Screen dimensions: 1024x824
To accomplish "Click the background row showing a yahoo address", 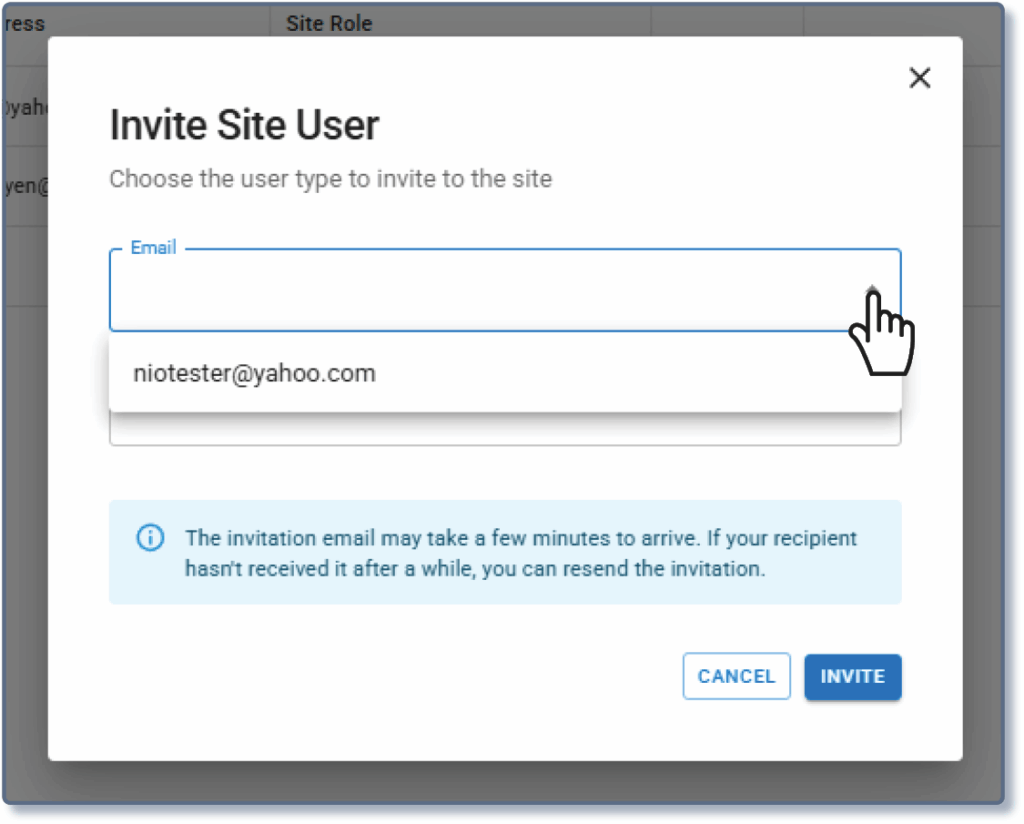I will (x=24, y=107).
